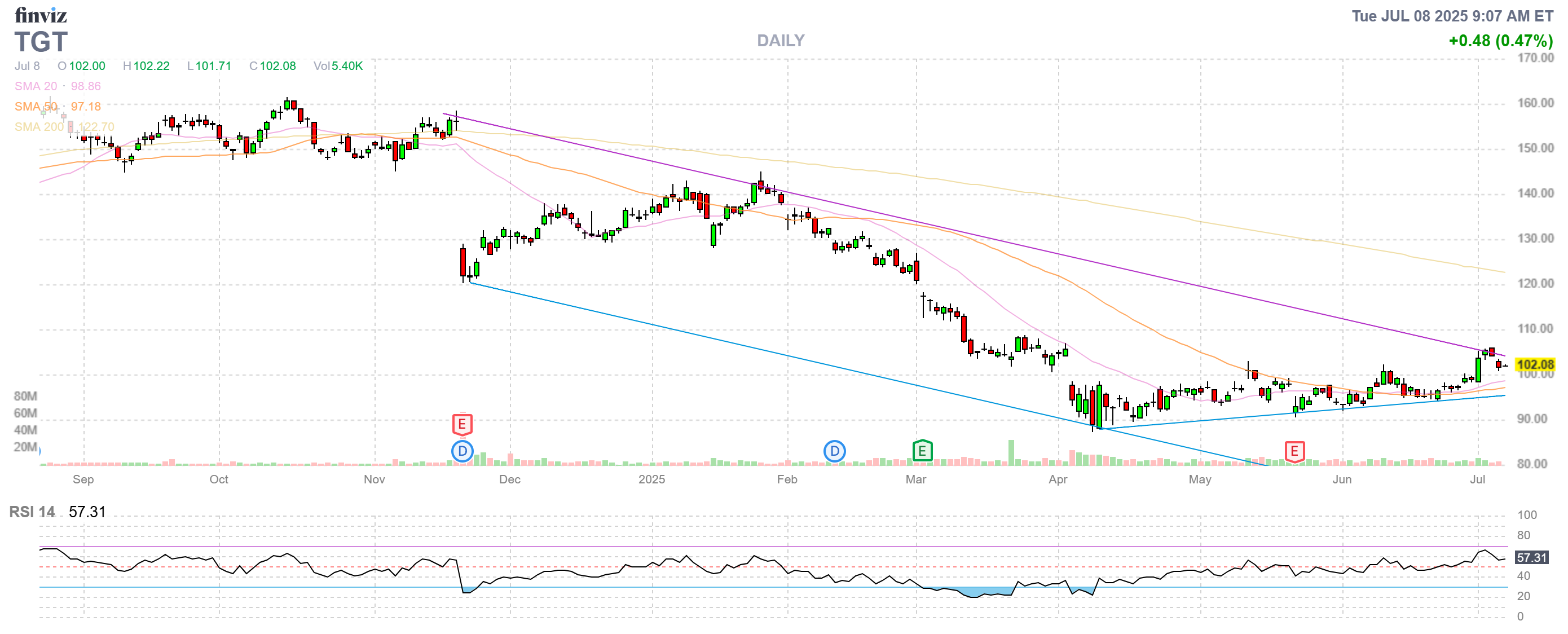Click the green earnings E marker near March
The image size is (1568, 634).
coord(922,451)
